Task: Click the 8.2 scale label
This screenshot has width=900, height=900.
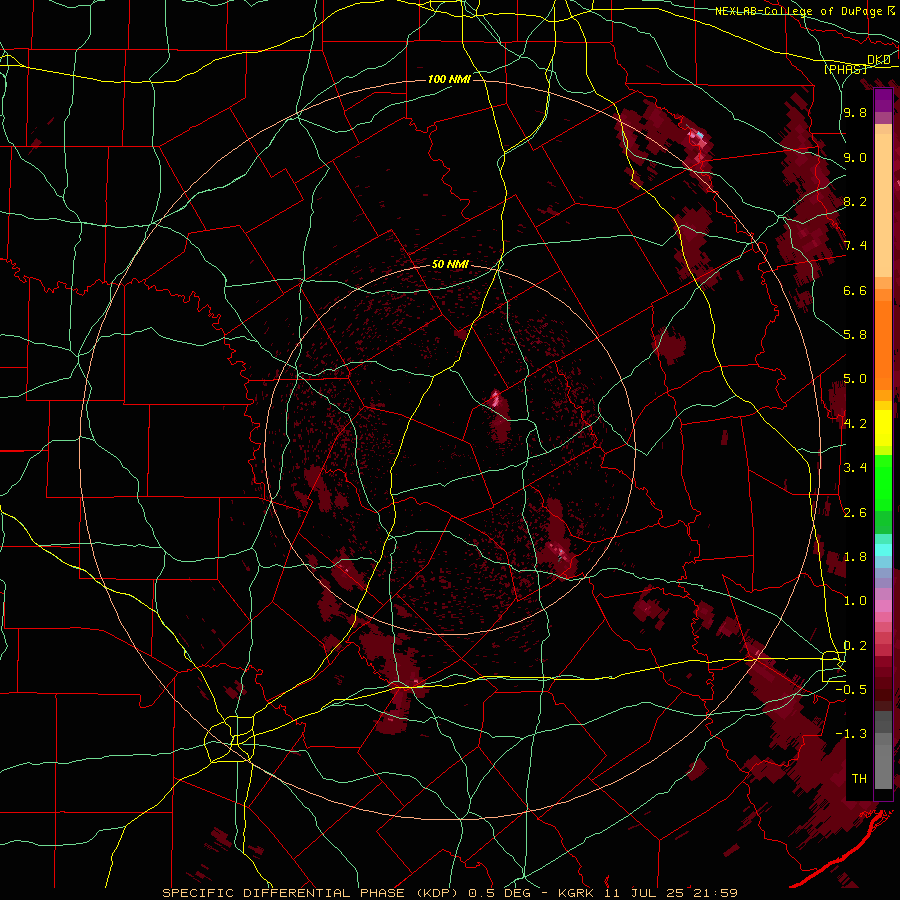Action: [x=855, y=201]
